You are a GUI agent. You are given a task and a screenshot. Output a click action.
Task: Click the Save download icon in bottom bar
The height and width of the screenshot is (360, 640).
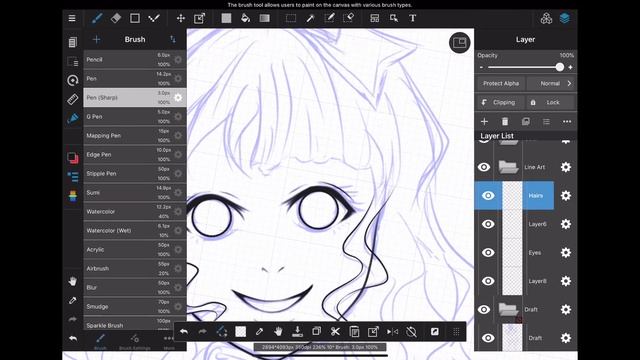(x=298, y=331)
